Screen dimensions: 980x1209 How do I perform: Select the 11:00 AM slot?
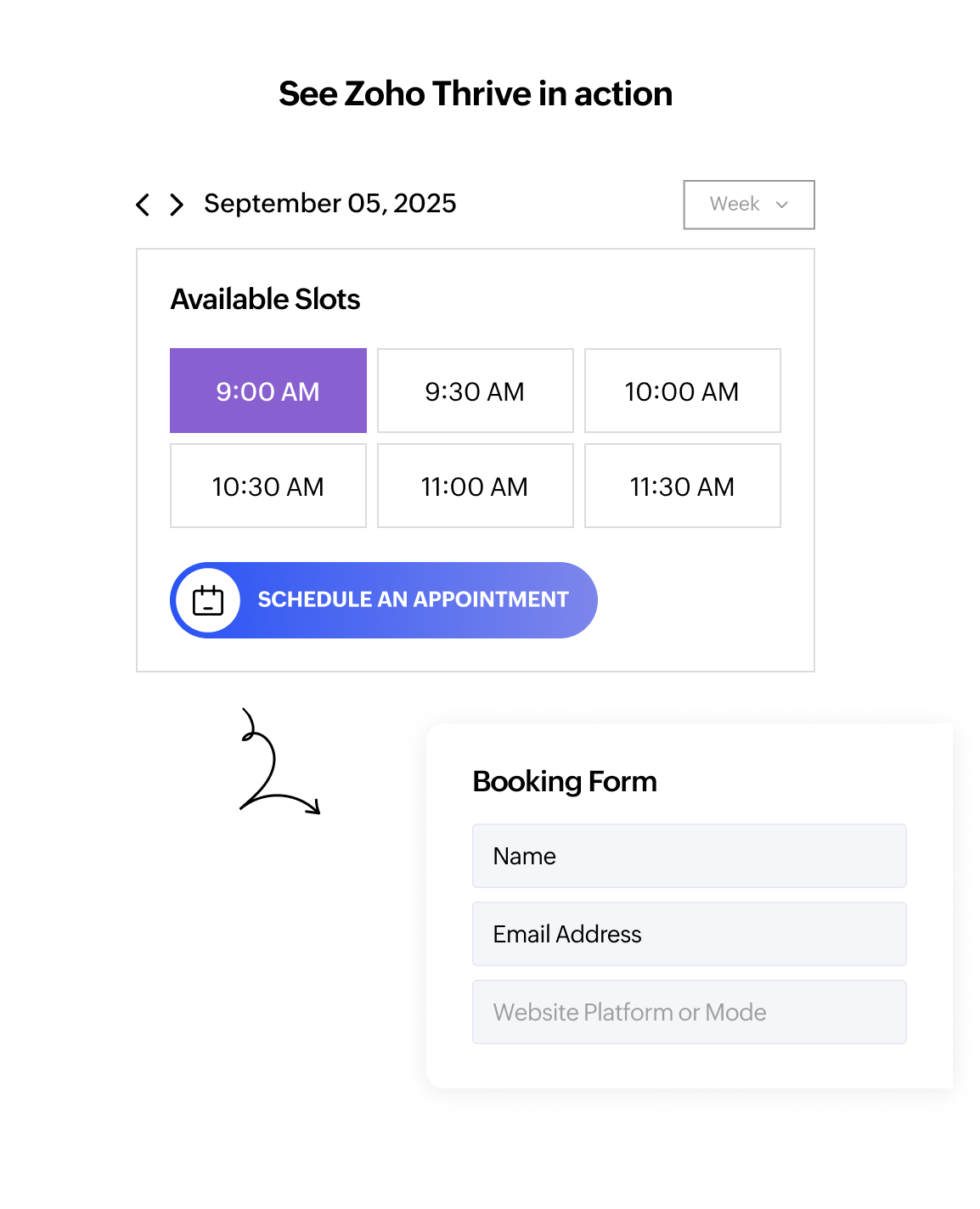pyautogui.click(x=475, y=486)
